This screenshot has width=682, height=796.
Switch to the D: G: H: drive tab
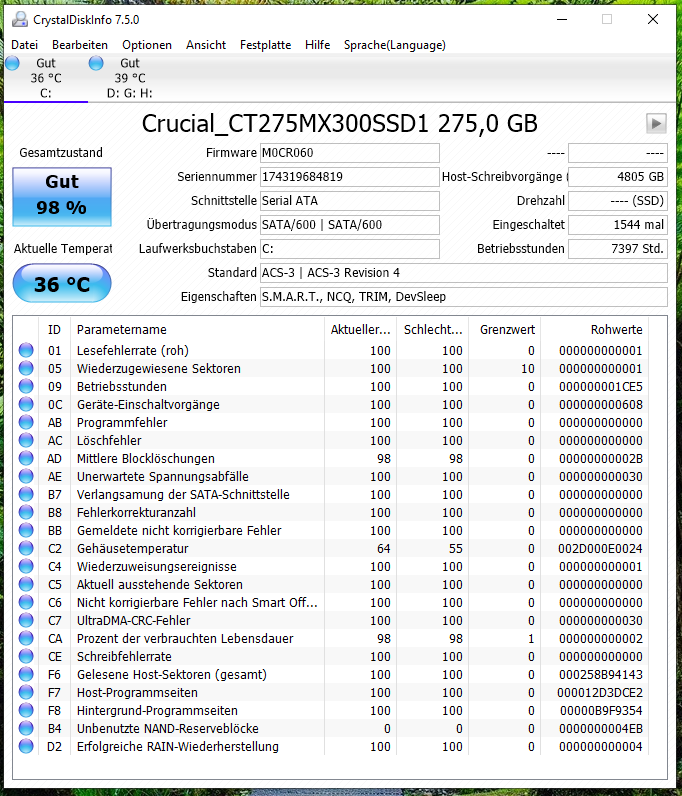[x=129, y=78]
